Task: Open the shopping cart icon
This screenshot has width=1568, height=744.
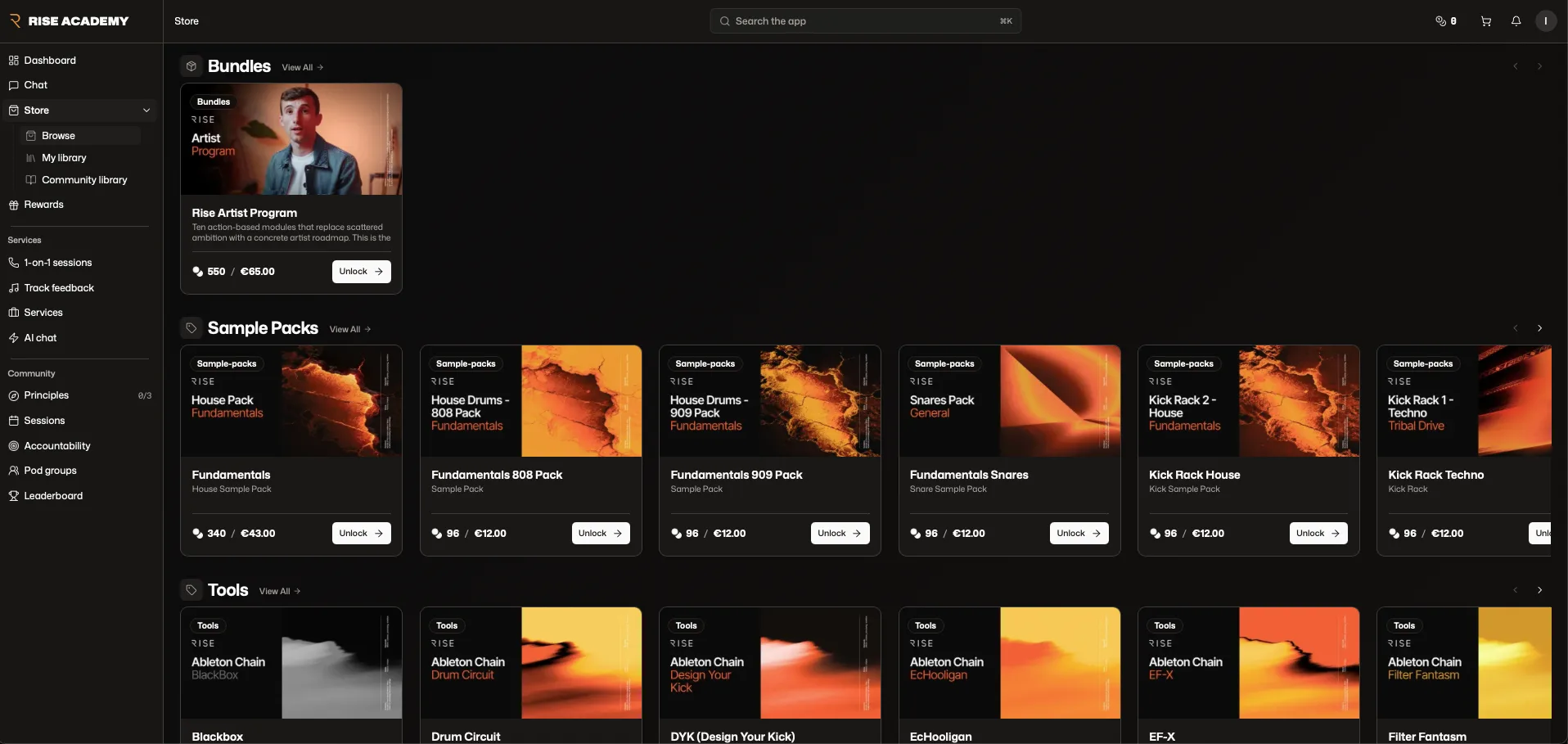Action: tap(1485, 21)
